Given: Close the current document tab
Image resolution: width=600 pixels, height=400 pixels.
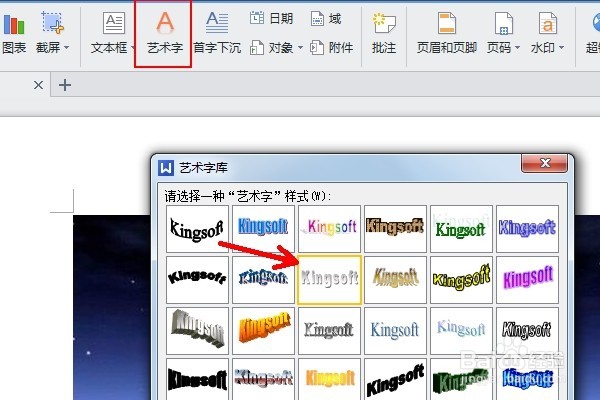Looking at the screenshot, I should coord(38,85).
